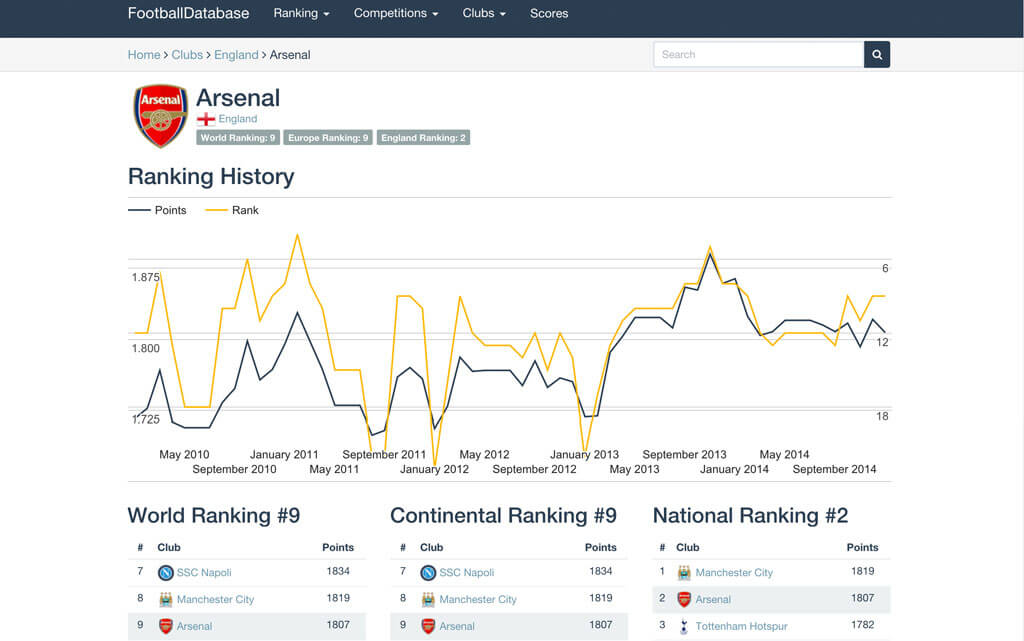This screenshot has height=641, width=1024.
Task: Click the 1.875 points axis value
Action: point(145,277)
